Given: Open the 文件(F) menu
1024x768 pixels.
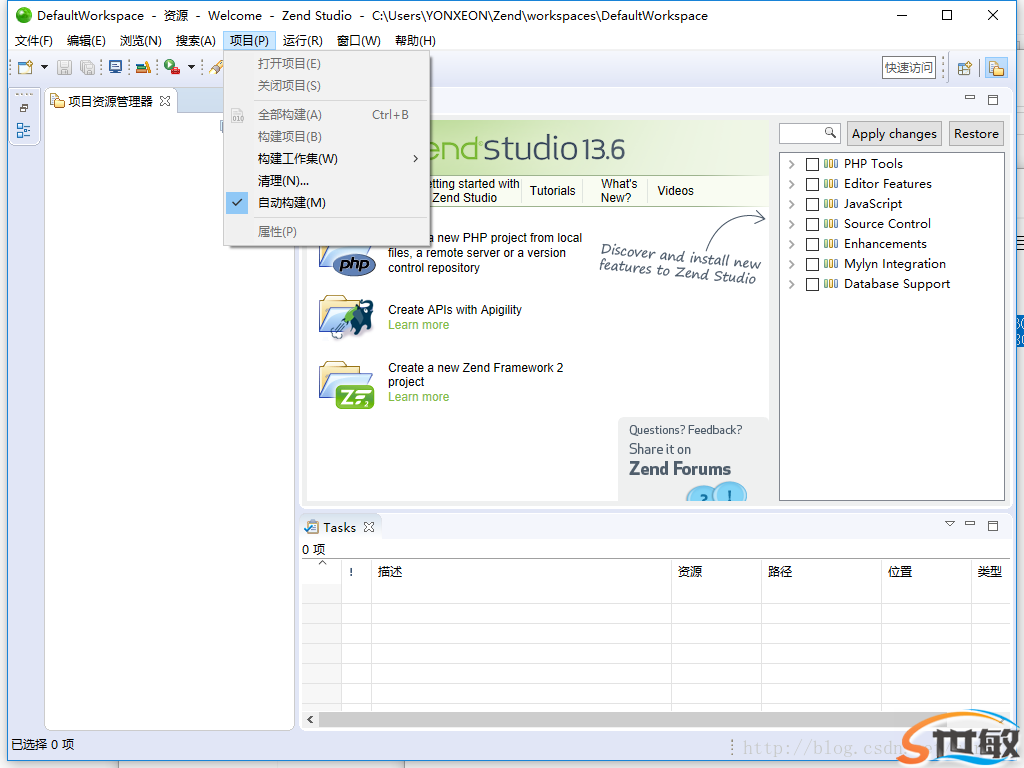Looking at the screenshot, I should coord(33,40).
